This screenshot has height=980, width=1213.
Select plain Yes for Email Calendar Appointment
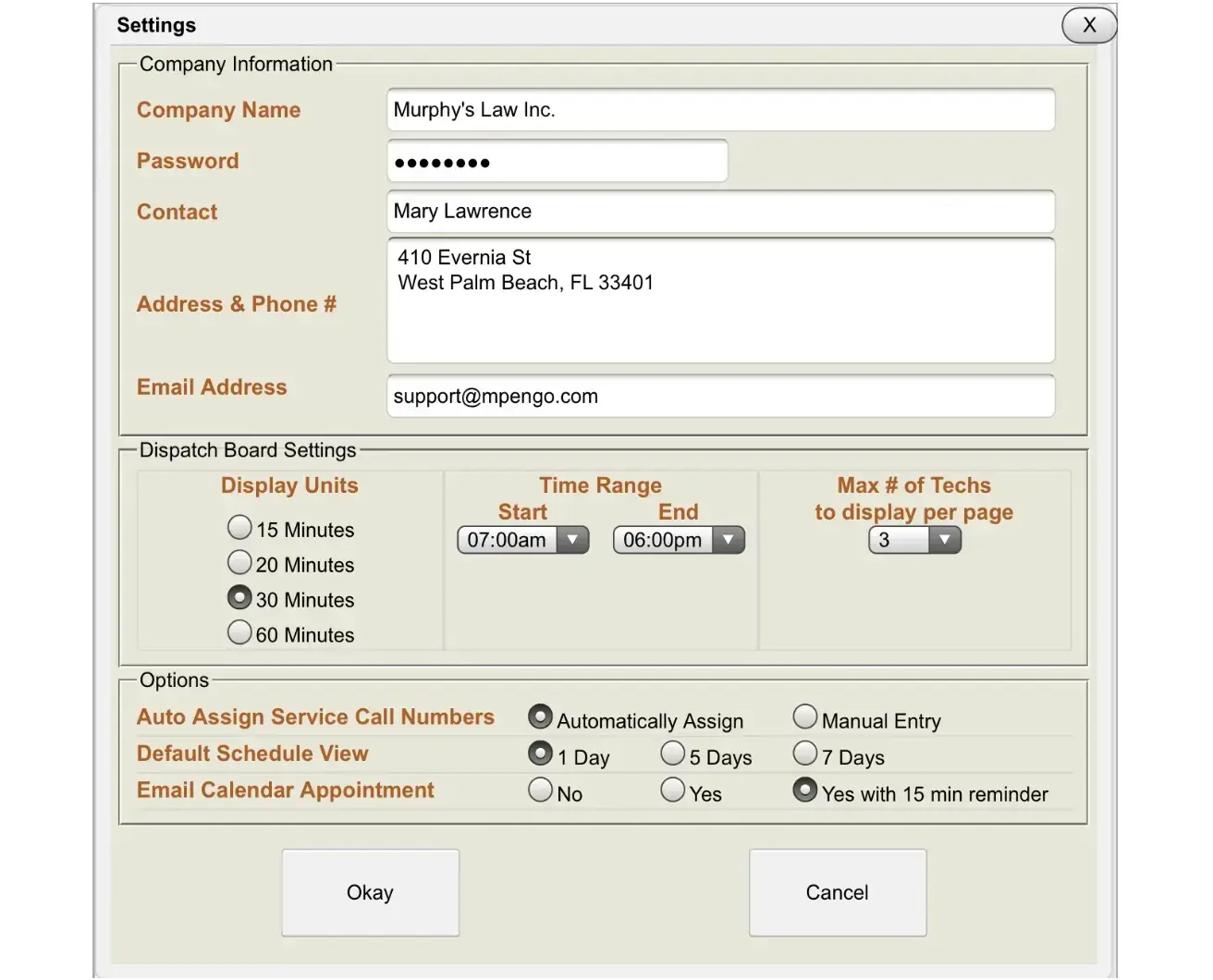point(673,790)
